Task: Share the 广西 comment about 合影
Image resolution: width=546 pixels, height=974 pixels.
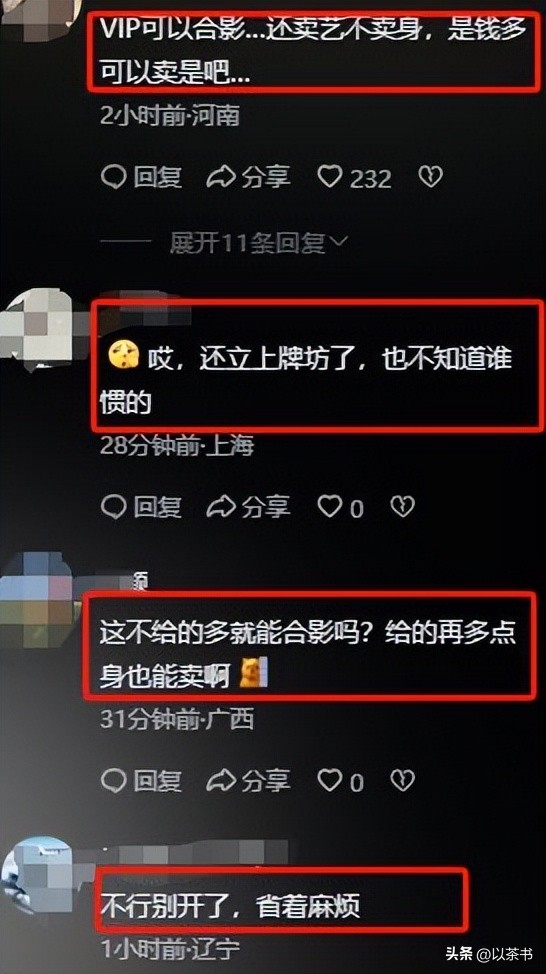Action: (x=248, y=780)
